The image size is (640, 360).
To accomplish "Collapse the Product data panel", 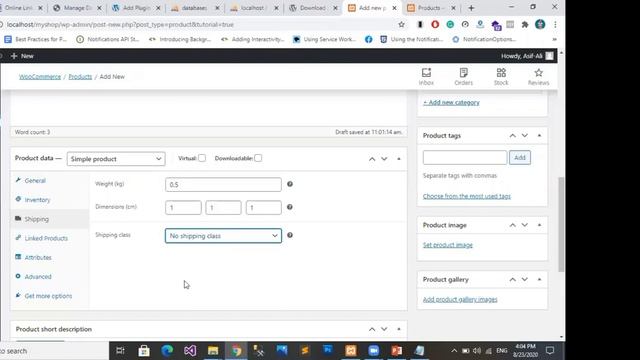I will pos(399,159).
